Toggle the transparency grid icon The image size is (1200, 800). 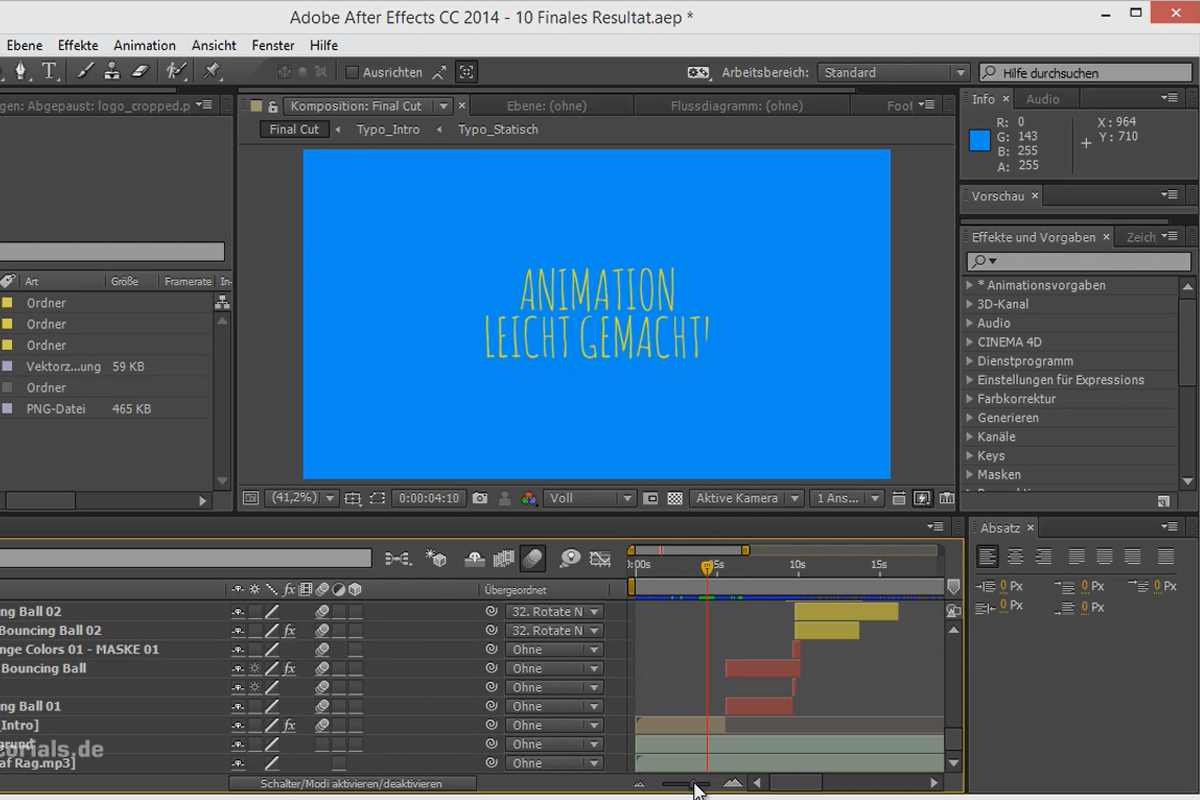(675, 498)
